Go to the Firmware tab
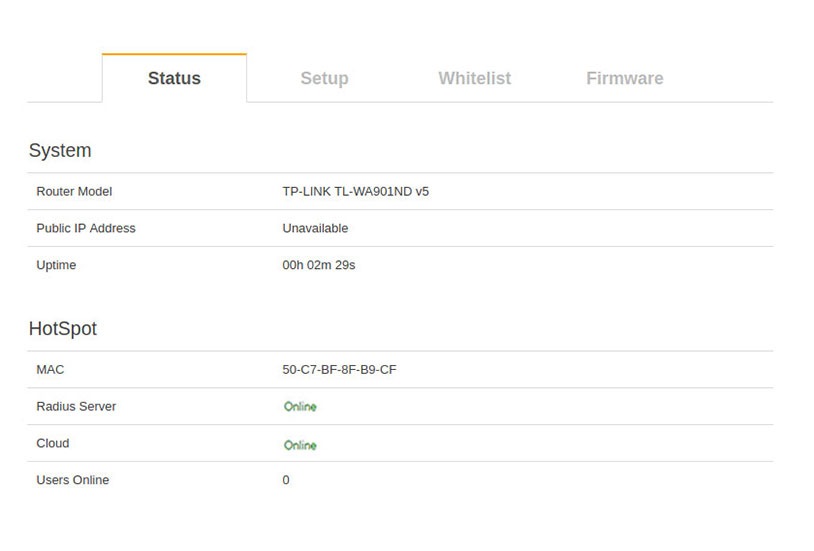This screenshot has height=551, width=814. pyautogui.click(x=625, y=78)
